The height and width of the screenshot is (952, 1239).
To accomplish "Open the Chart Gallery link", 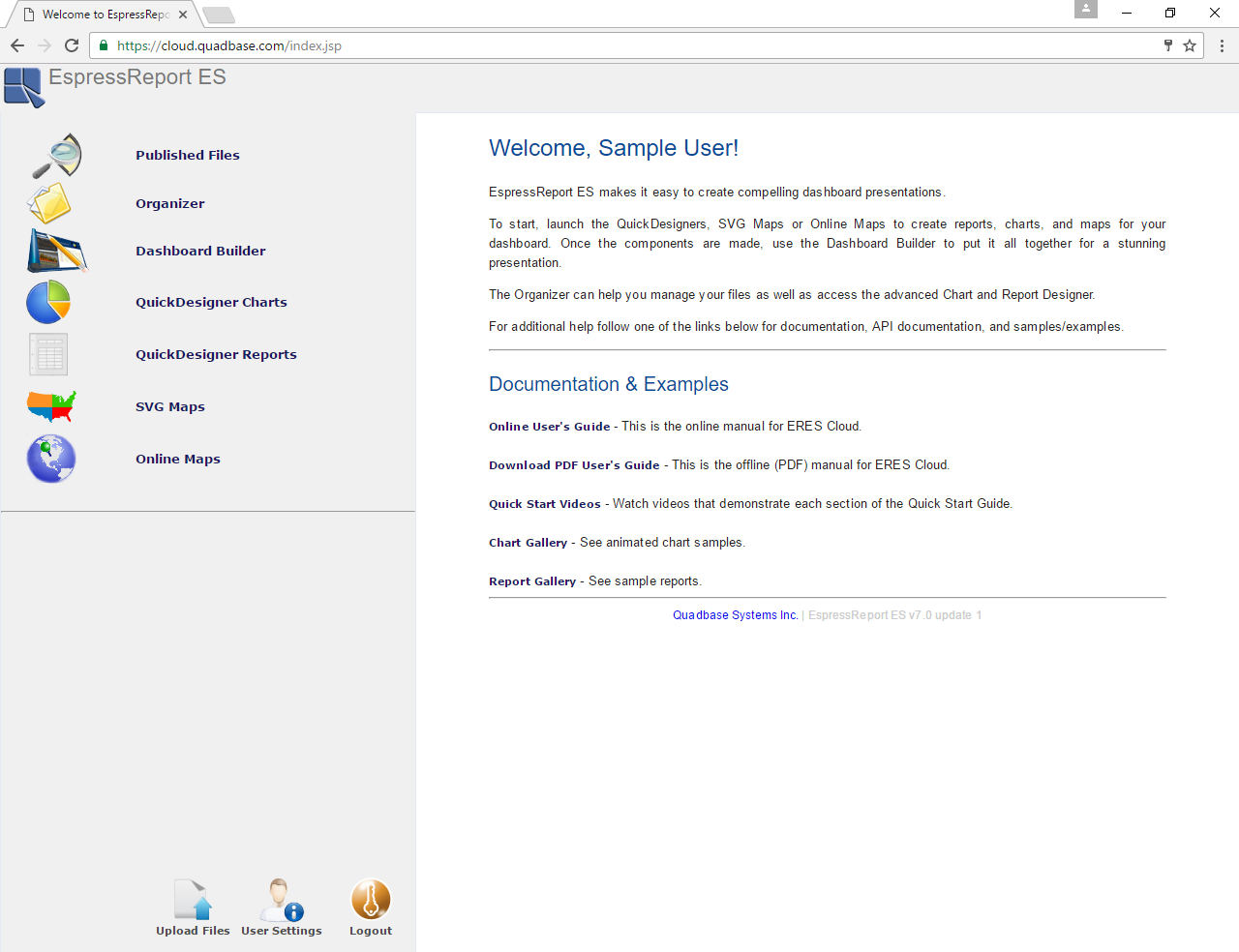I will pos(529,543).
